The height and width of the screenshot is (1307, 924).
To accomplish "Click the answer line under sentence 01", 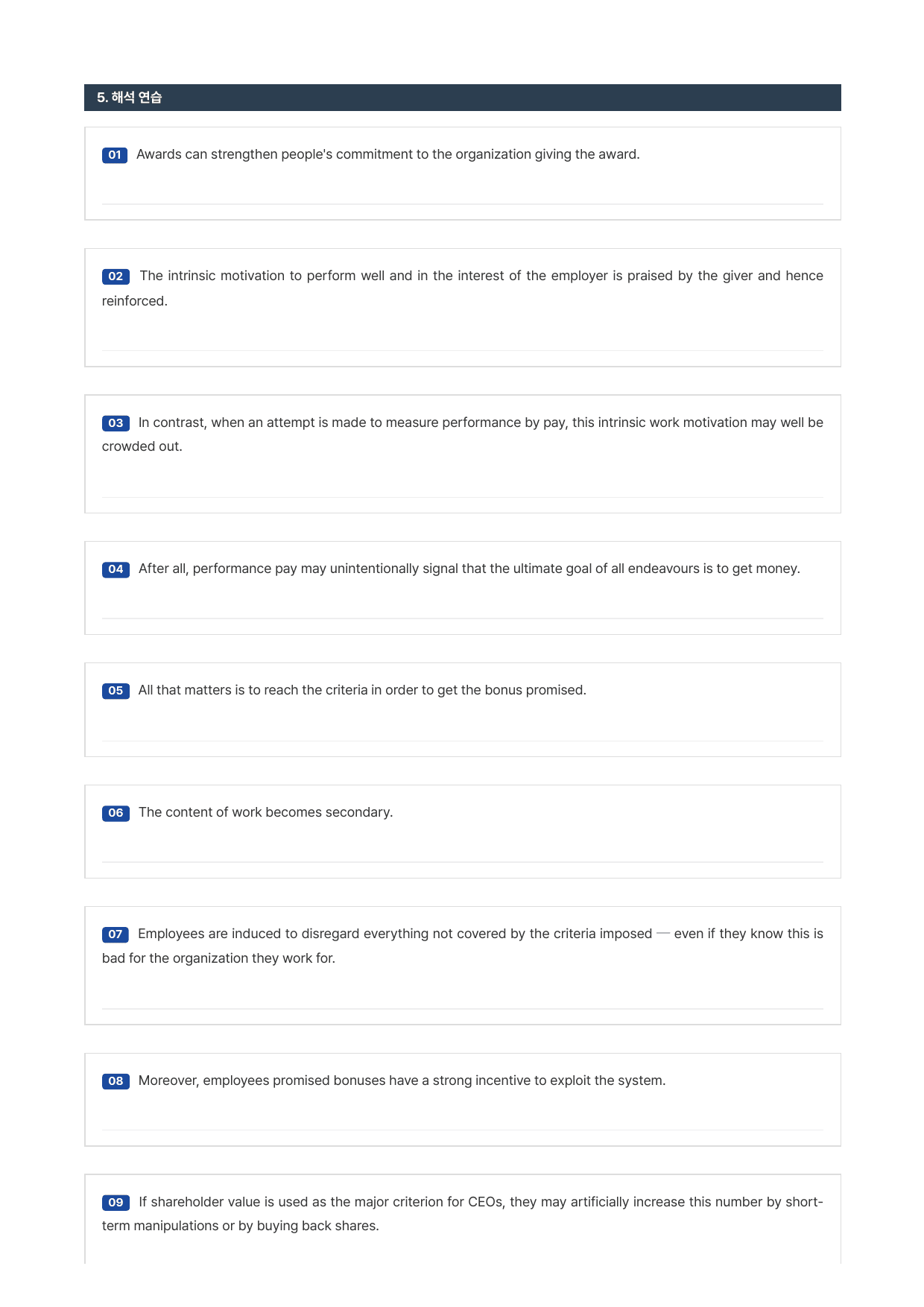I will tap(462, 203).
